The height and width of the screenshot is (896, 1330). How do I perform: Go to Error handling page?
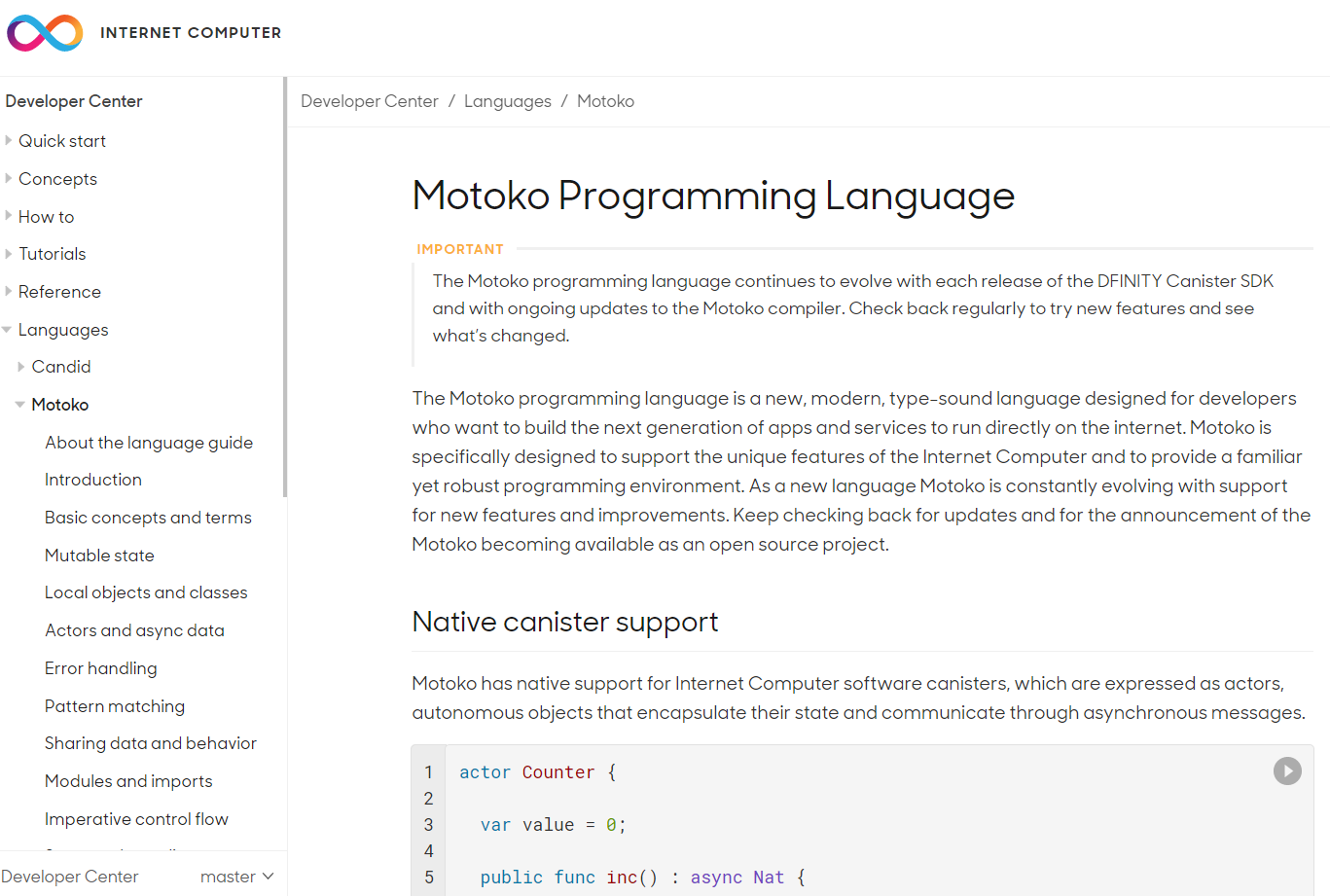[101, 668]
